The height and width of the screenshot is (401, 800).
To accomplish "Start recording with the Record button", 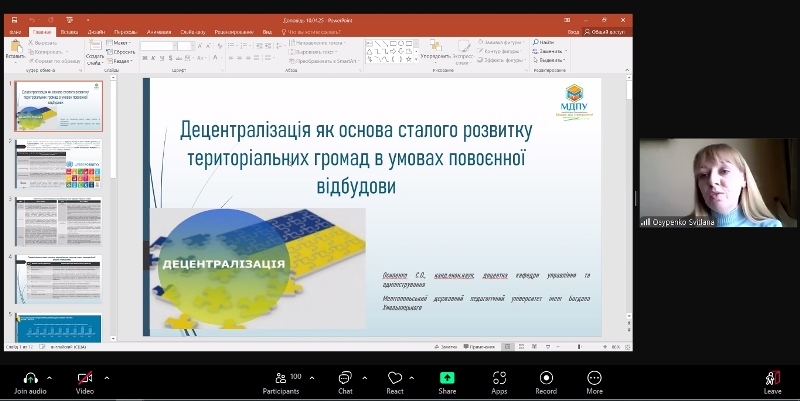I will pos(546,378).
